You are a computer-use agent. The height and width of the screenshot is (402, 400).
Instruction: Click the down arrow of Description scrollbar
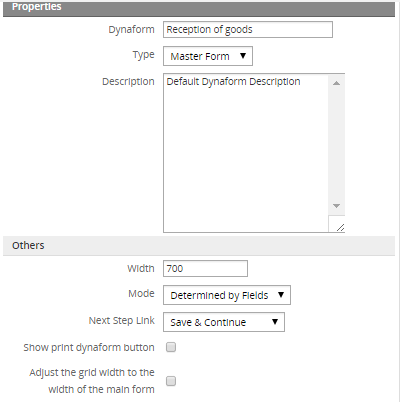coord(336,206)
